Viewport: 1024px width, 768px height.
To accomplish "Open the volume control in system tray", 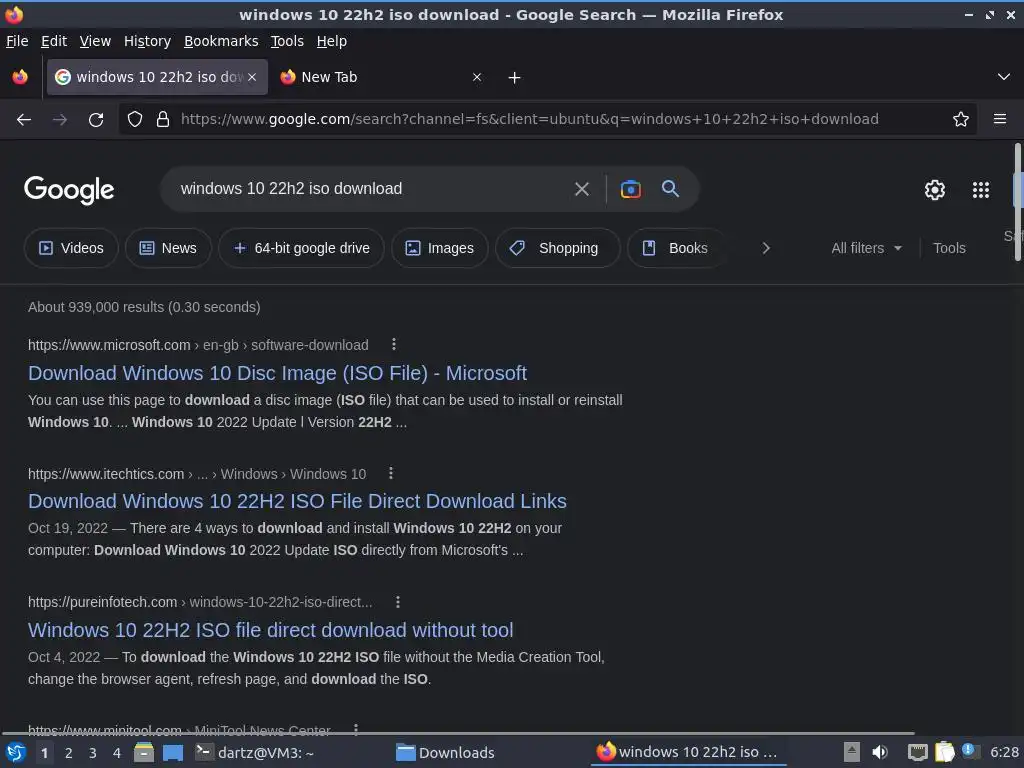I will point(880,752).
